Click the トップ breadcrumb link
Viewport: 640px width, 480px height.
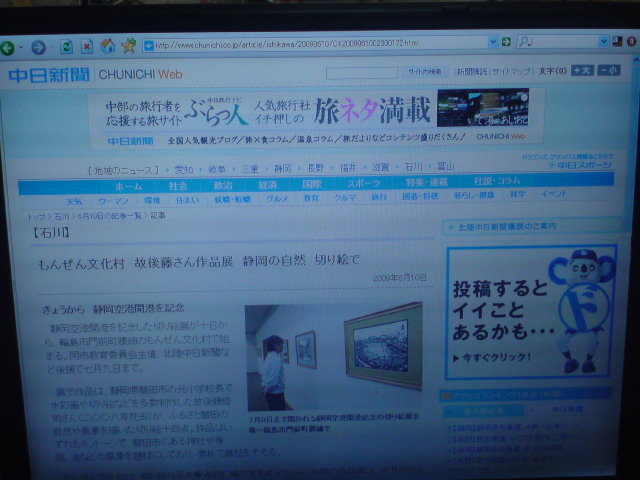36,216
